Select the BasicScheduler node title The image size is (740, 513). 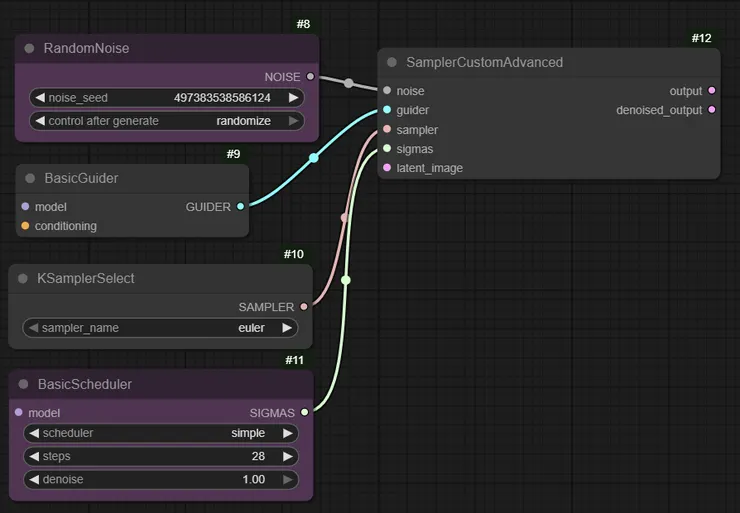coord(85,384)
